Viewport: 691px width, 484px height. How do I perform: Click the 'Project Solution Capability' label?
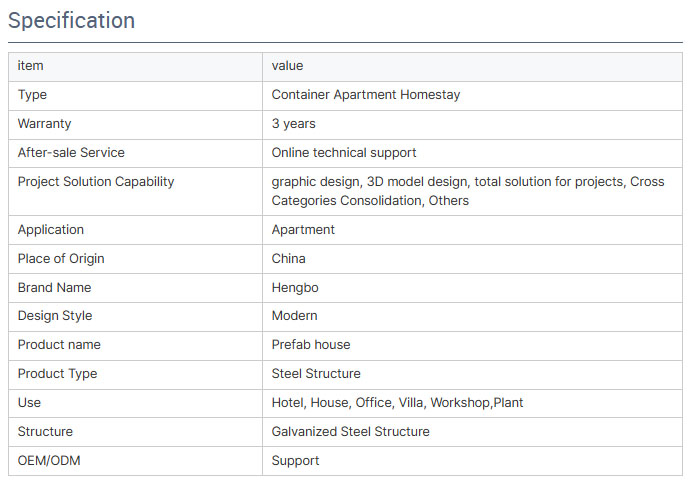96,182
